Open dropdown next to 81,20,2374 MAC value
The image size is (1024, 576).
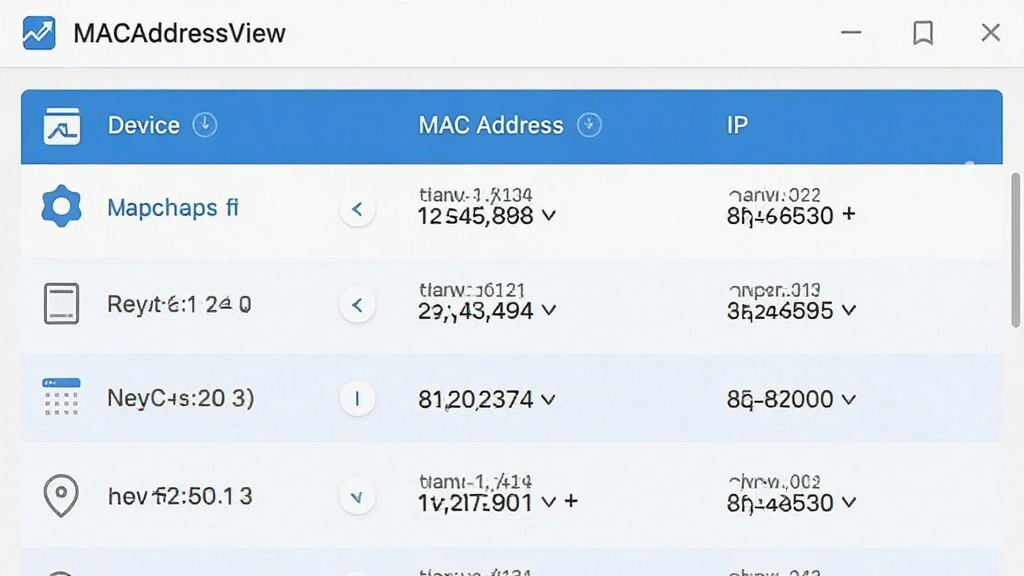pos(548,399)
